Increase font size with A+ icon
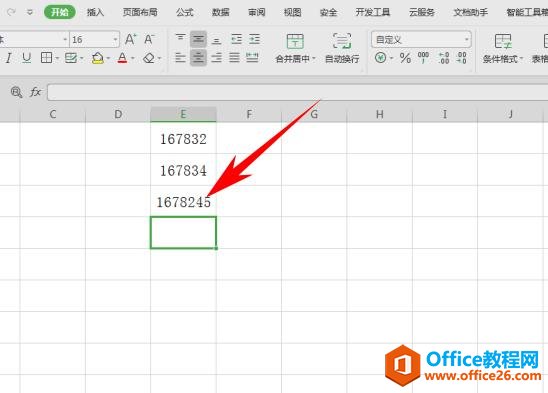The image size is (548, 393). click(x=131, y=39)
